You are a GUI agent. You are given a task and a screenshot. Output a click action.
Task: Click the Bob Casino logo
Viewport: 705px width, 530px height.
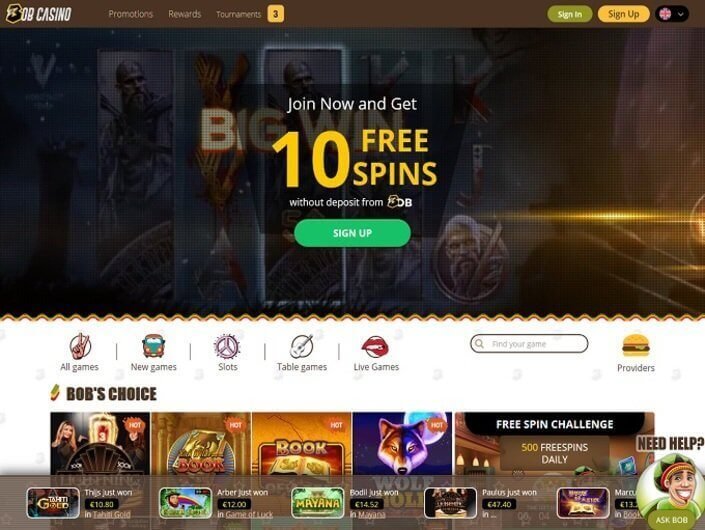pyautogui.click(x=39, y=13)
